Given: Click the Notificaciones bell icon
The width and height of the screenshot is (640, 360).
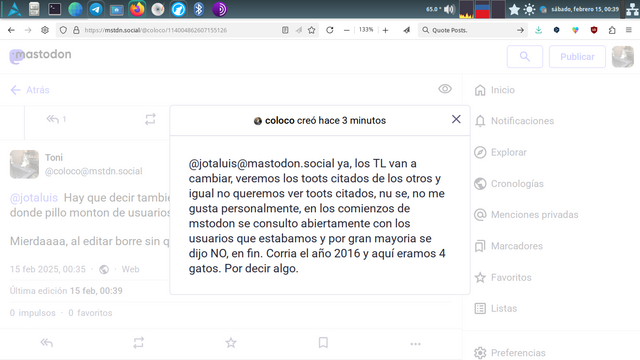Looking at the screenshot, I should (480, 121).
